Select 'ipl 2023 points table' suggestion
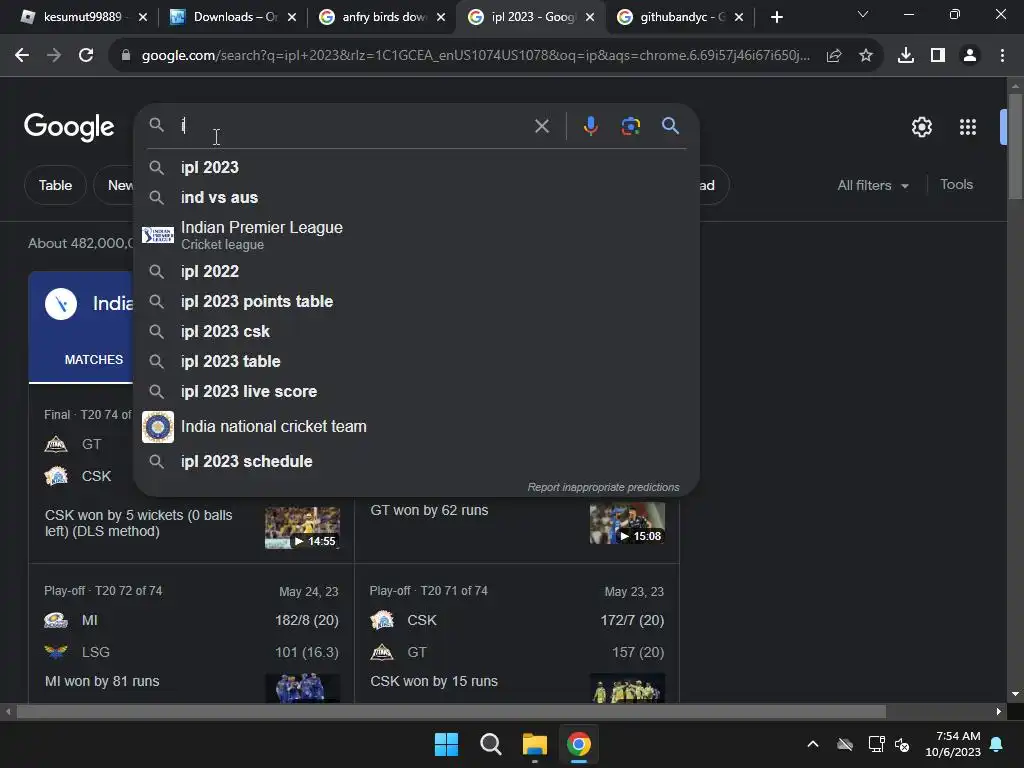Screen dimensions: 1024x768 416,301
